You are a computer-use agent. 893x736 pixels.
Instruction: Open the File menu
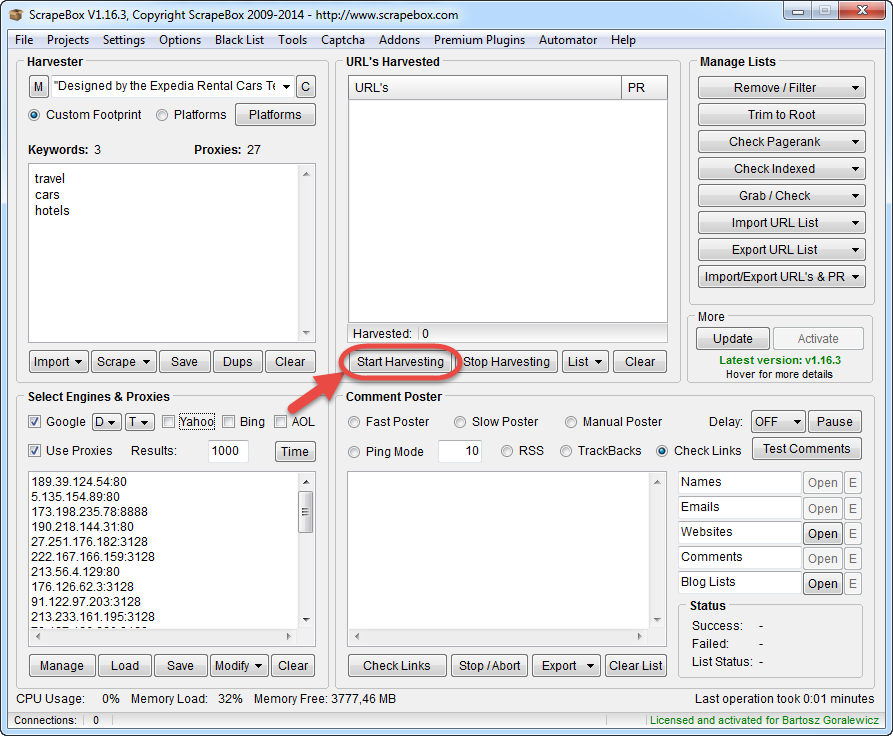[x=24, y=40]
